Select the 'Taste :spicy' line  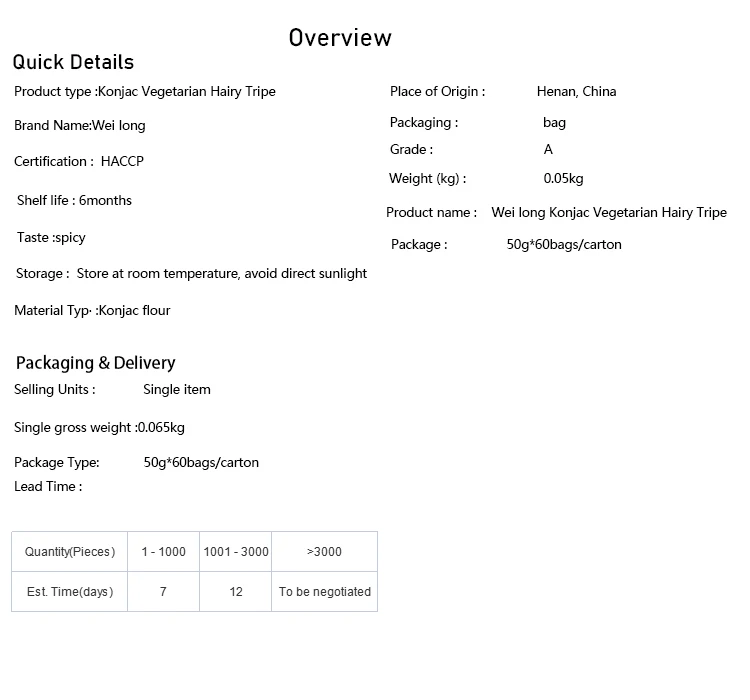[x=51, y=237]
